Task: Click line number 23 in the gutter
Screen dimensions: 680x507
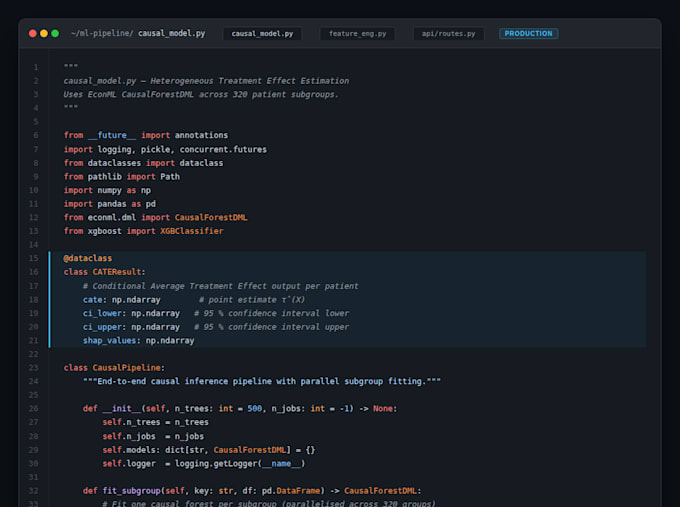Action: coord(33,368)
